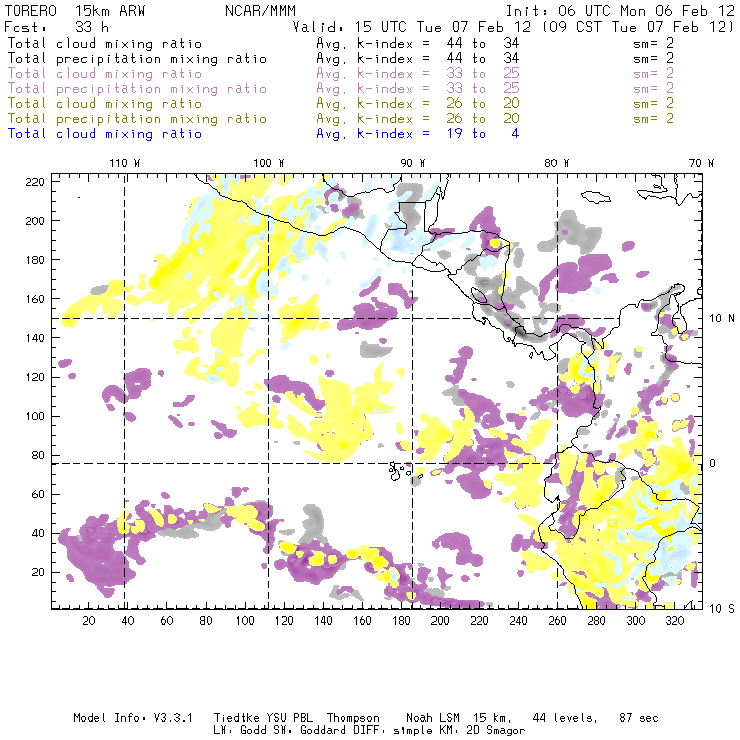Select the purple "Total precipitation mixing ratio" legend label

click(x=137, y=89)
